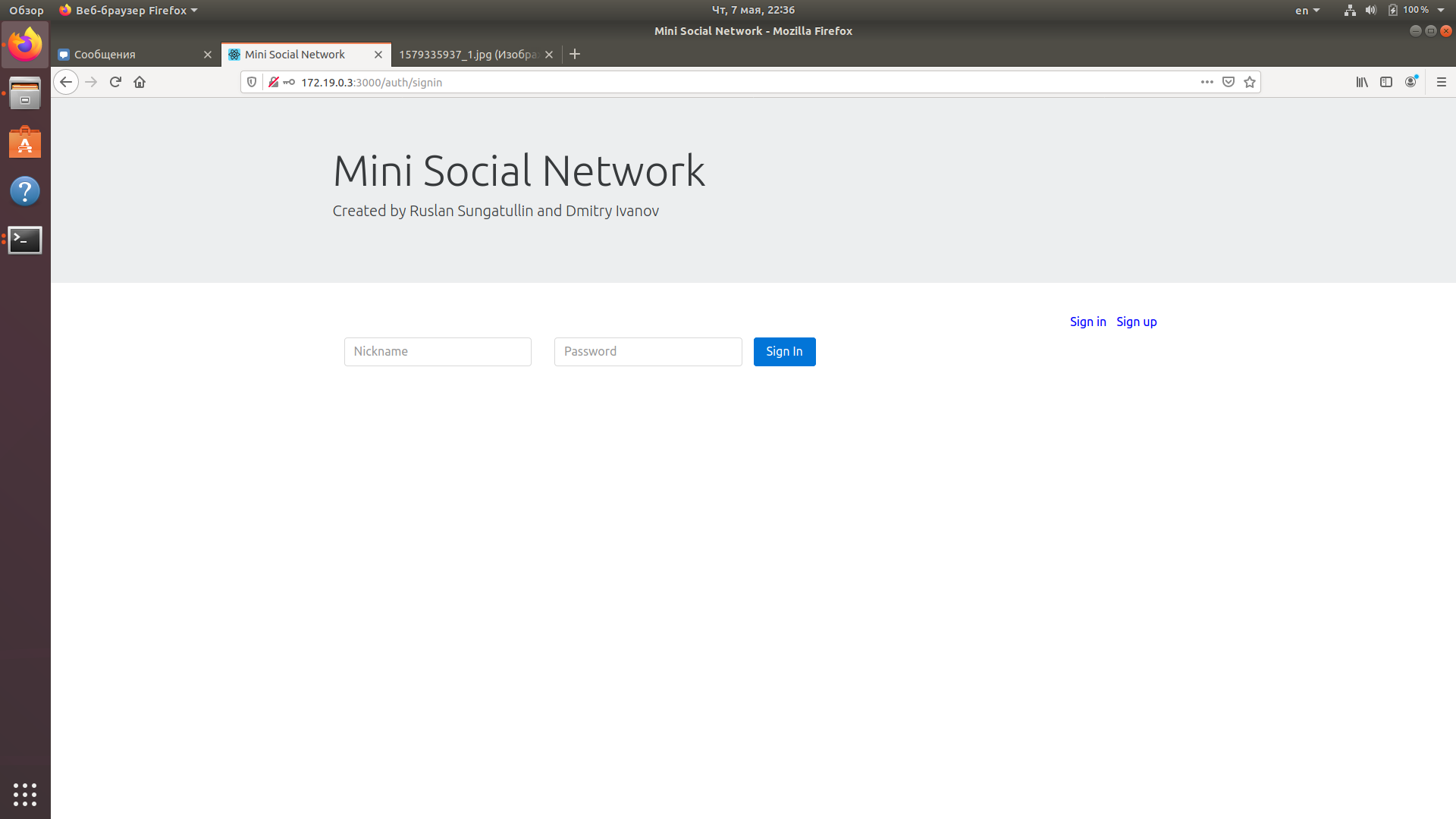Open page actions three-dots menu
The height and width of the screenshot is (819, 1456).
pyautogui.click(x=1207, y=82)
